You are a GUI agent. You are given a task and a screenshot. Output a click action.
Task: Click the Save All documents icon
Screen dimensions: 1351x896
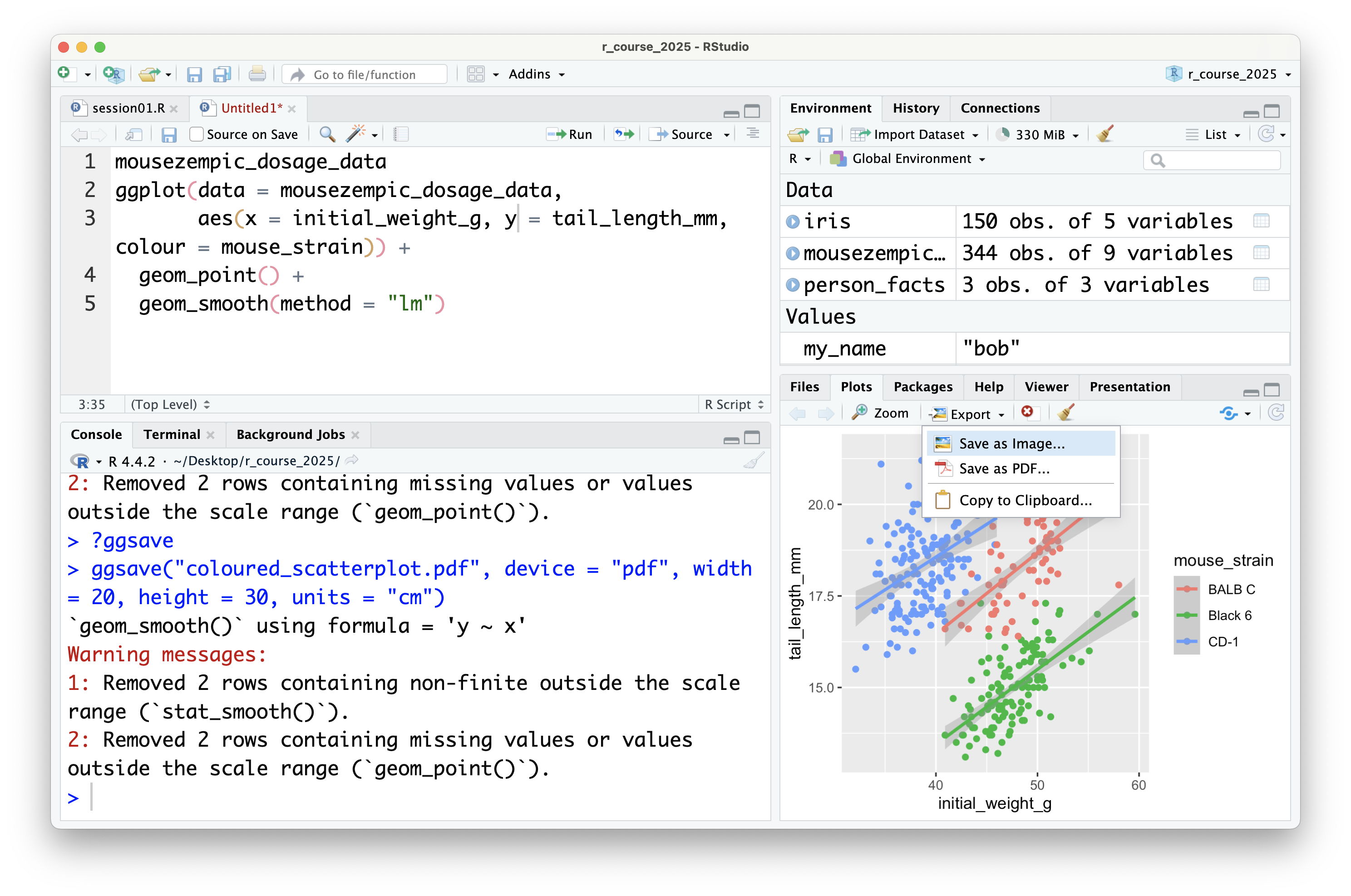point(222,75)
